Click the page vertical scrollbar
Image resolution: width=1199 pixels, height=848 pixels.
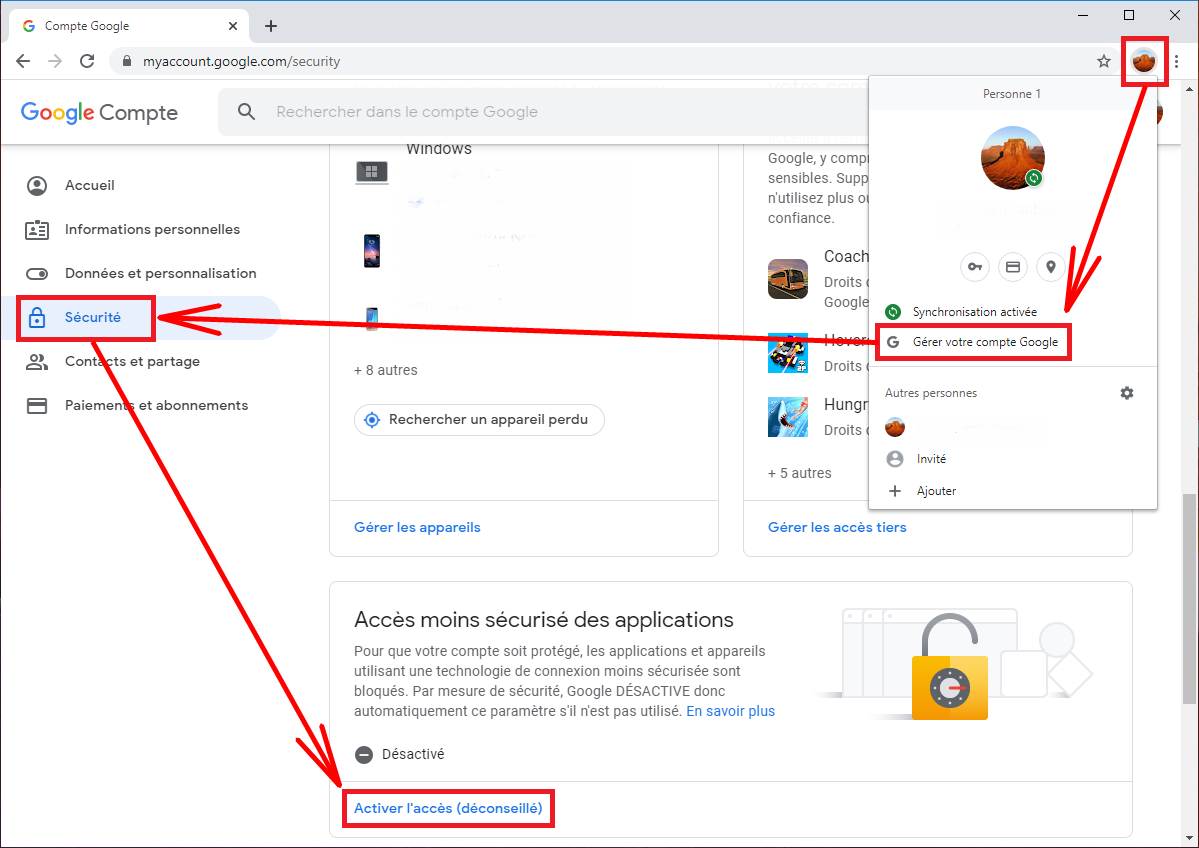[x=1189, y=599]
